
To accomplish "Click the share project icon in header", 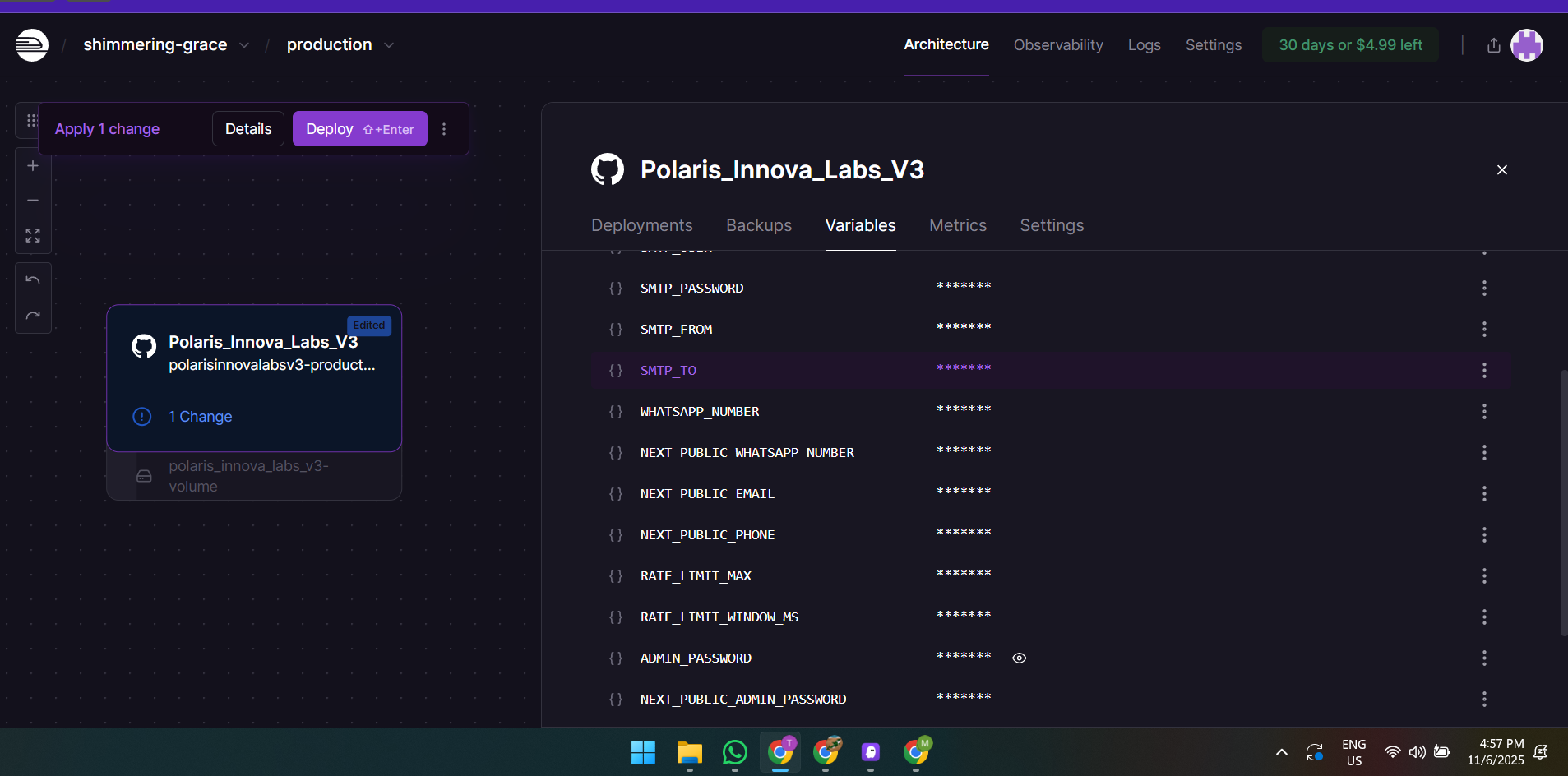I will (1493, 45).
